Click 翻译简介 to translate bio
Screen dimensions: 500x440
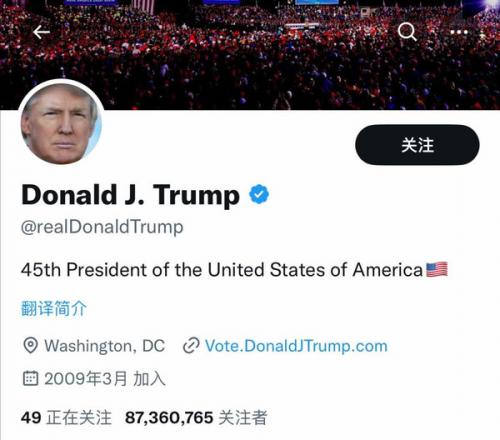54,308
